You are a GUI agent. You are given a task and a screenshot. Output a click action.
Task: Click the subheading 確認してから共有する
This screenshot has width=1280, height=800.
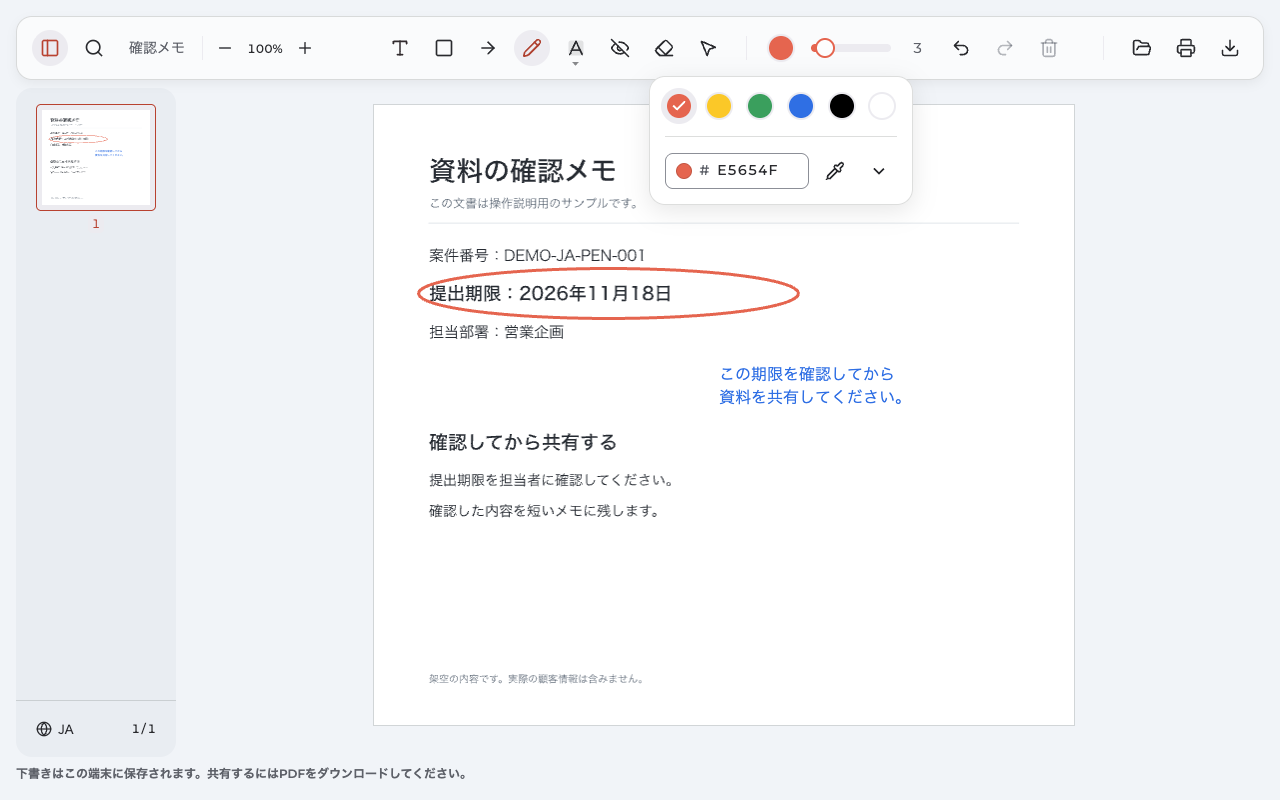point(523,442)
